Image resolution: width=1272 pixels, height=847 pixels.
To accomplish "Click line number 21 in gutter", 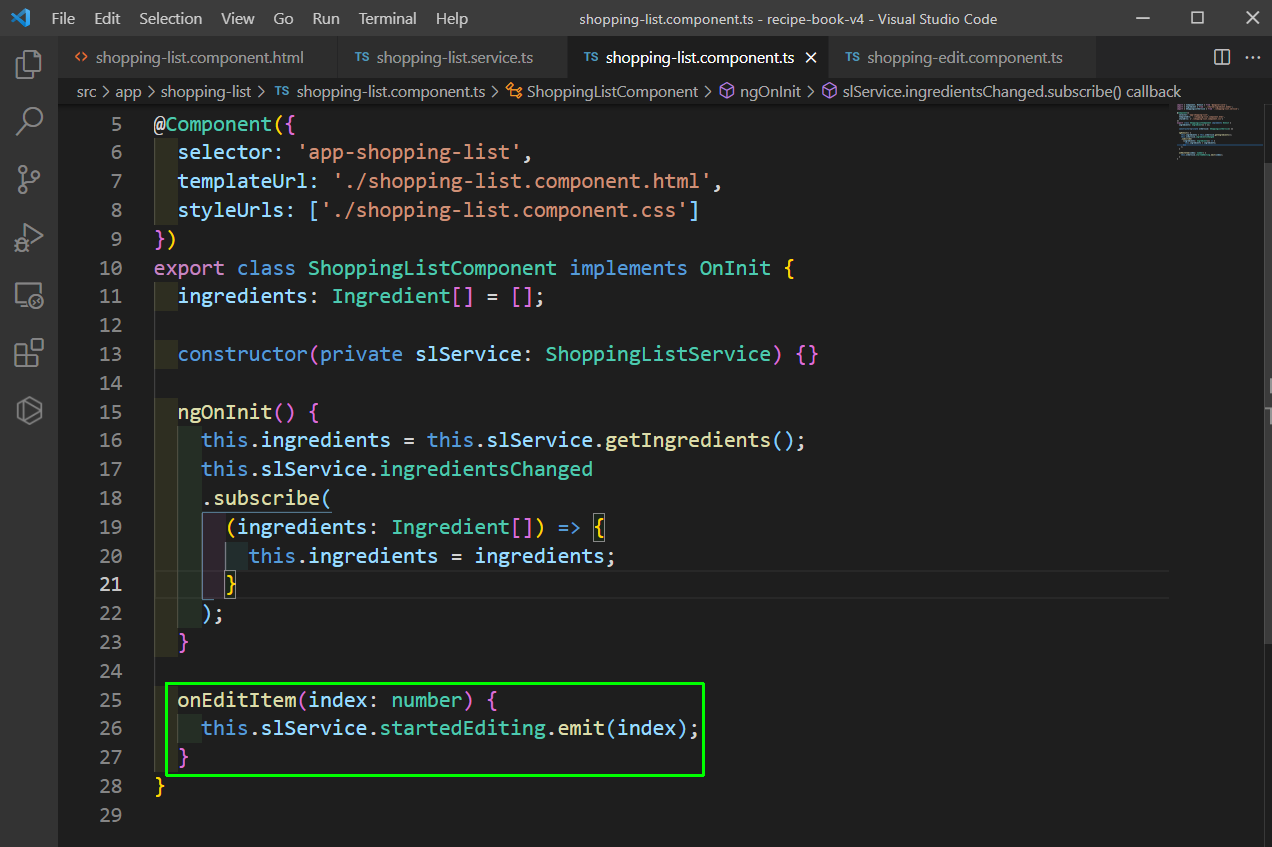I will coord(110,584).
